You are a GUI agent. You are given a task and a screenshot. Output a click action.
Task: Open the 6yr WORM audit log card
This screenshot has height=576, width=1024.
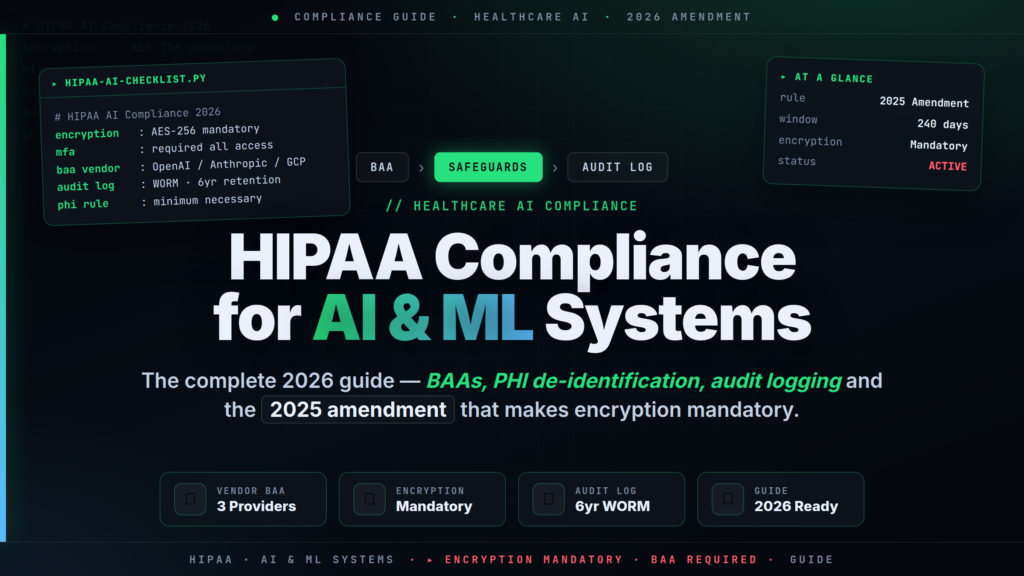pyautogui.click(x=601, y=499)
